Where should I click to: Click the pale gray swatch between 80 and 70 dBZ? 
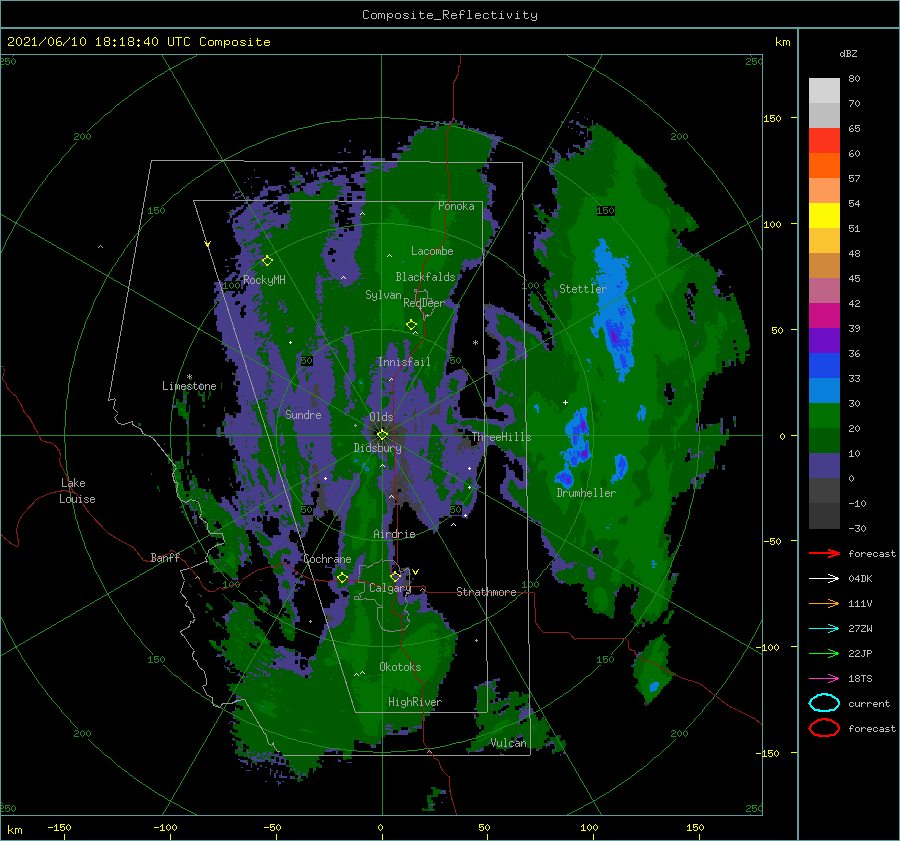pyautogui.click(x=824, y=91)
